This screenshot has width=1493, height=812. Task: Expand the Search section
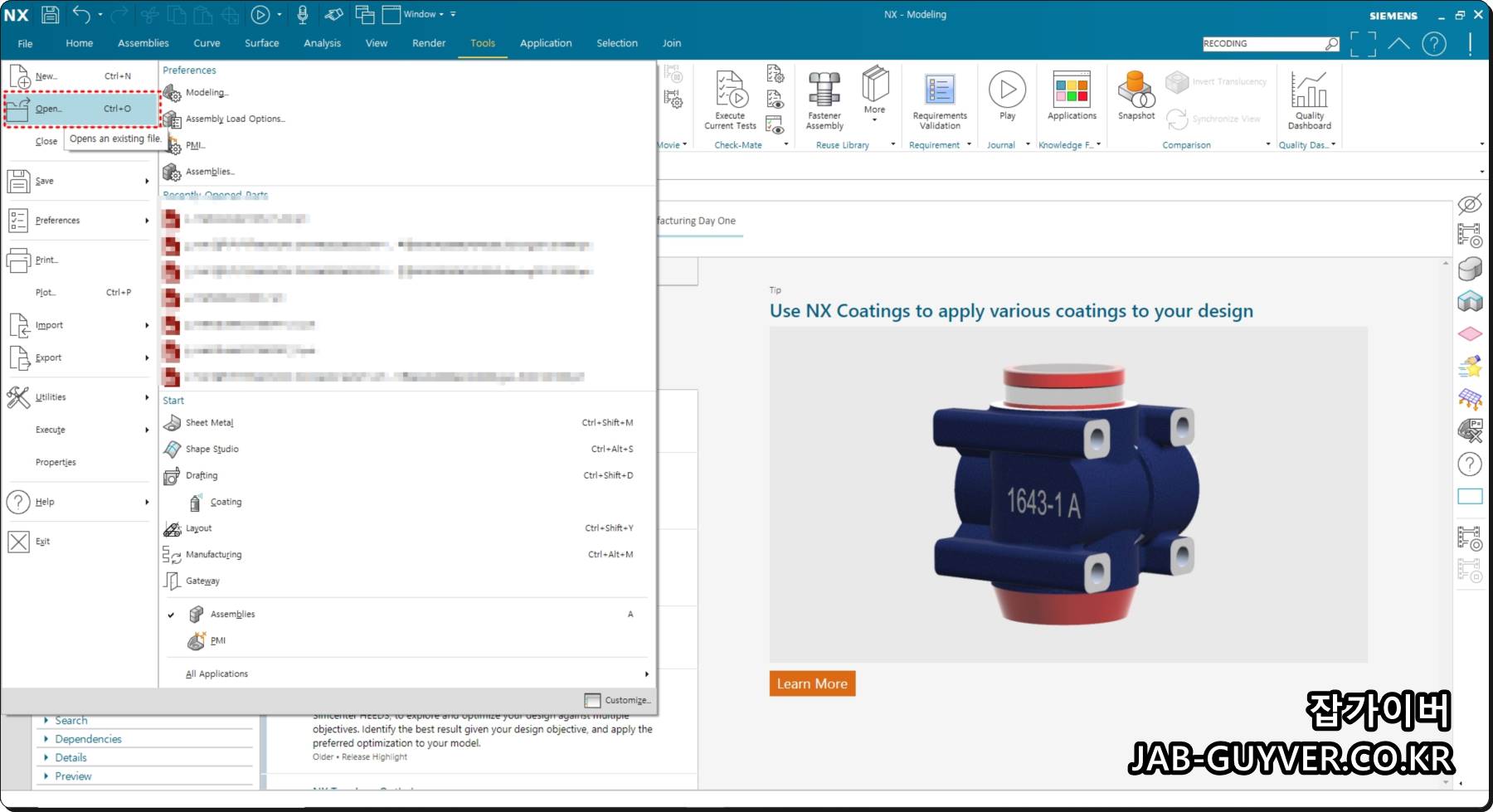point(71,721)
